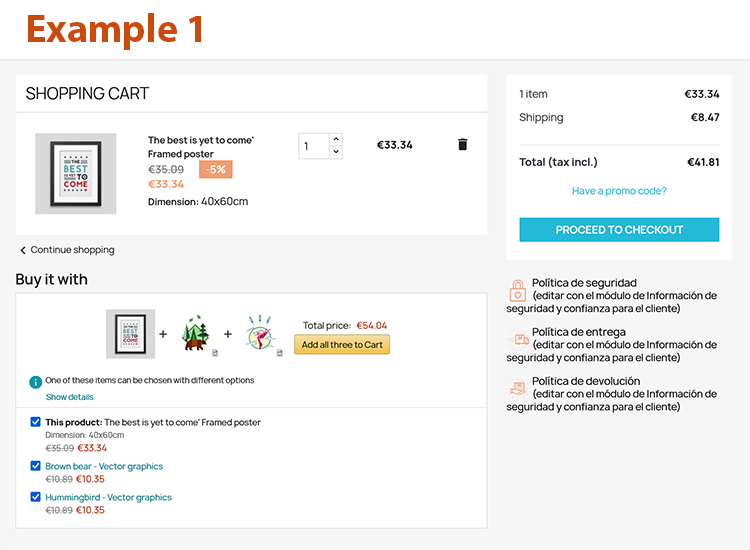Click the return policy box icon
The width and height of the screenshot is (750, 550).
(517, 389)
